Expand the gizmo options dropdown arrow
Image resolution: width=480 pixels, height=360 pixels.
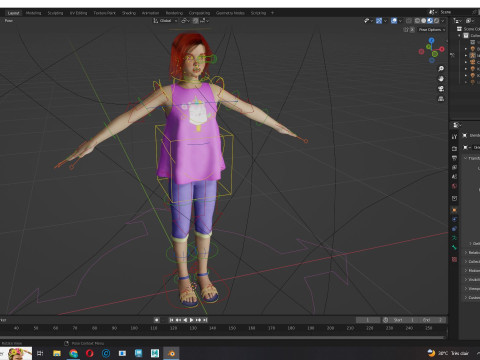[385, 21]
